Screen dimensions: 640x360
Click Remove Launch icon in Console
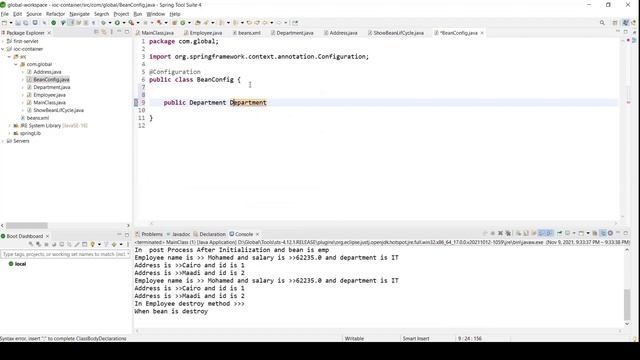tap(500, 233)
